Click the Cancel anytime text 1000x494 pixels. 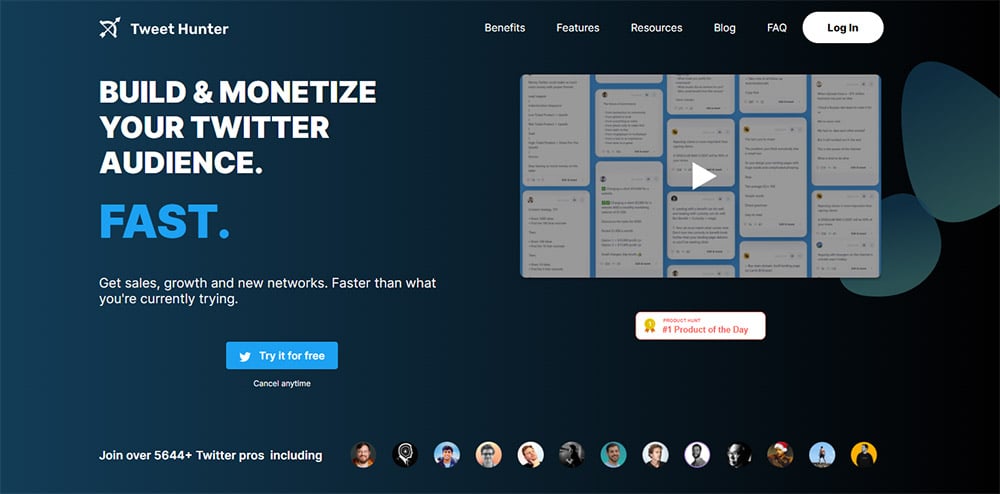282,384
